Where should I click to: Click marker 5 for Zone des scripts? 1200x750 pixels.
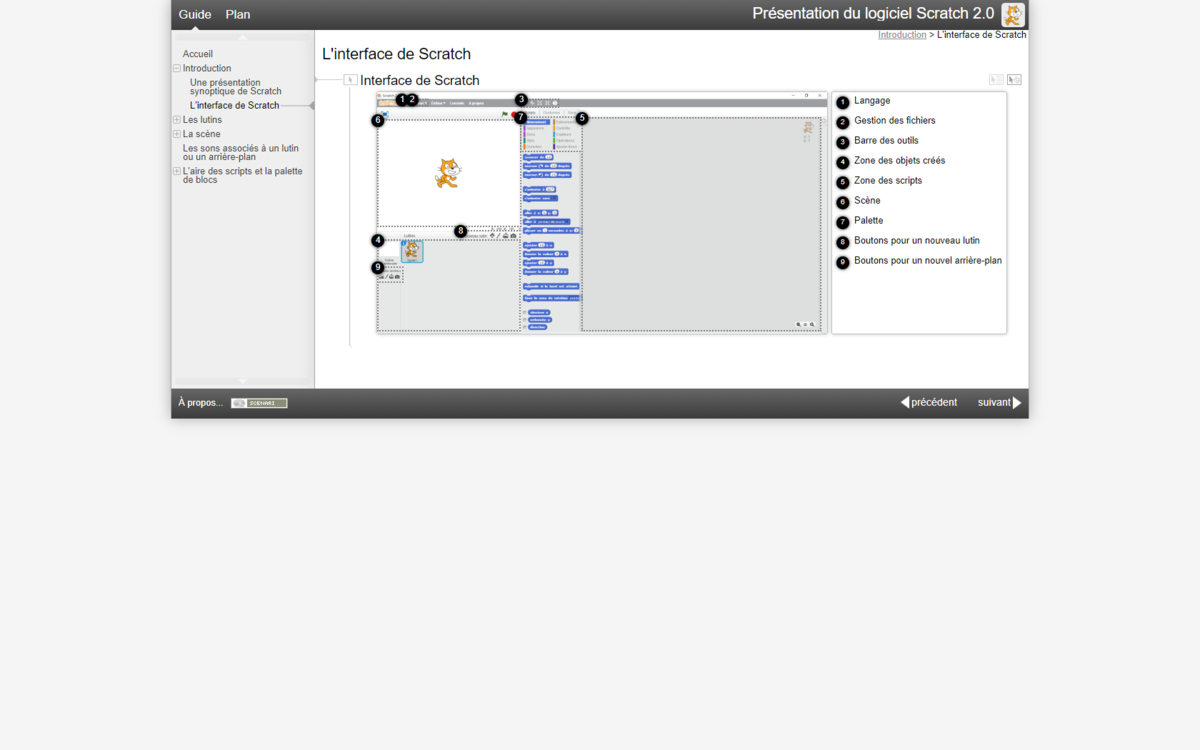point(581,118)
